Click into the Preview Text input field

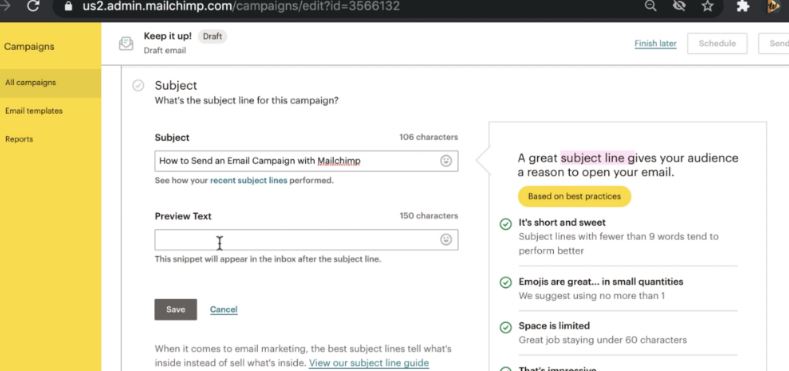tap(306, 240)
